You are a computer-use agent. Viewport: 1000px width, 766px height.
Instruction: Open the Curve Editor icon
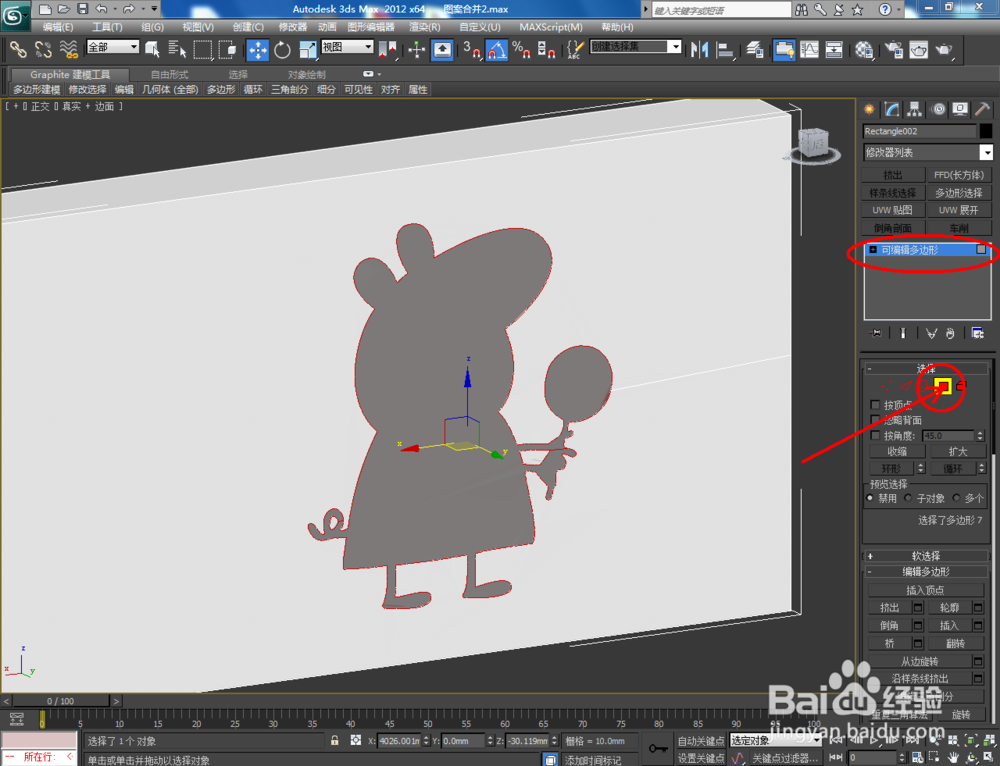tap(809, 49)
